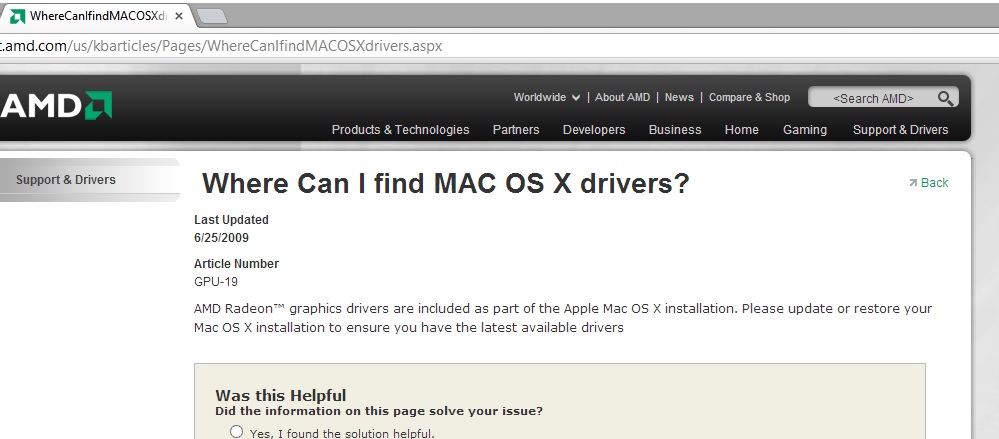Image resolution: width=999 pixels, height=439 pixels.
Task: Open the Gaming navigation item
Action: point(804,130)
